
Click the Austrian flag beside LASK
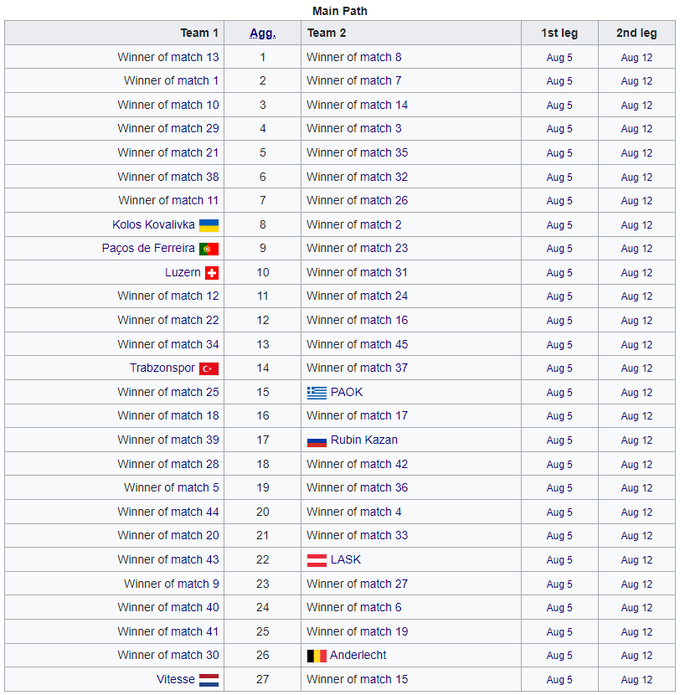(317, 560)
